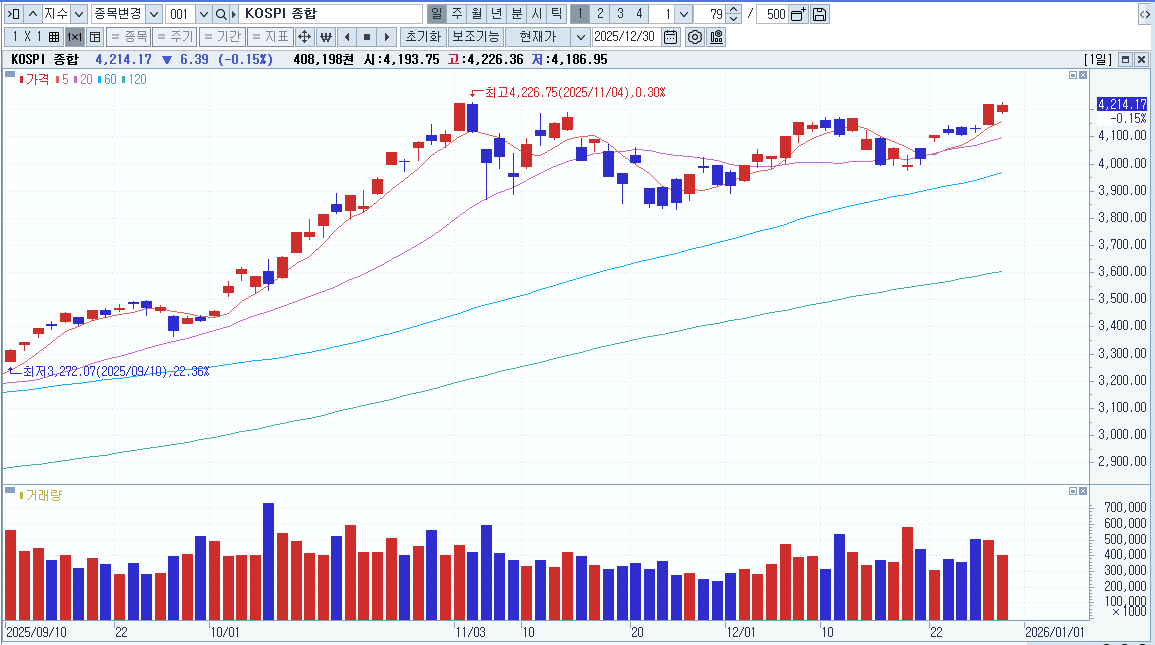Choose interval preset 2
The image size is (1155, 645).
600,14
